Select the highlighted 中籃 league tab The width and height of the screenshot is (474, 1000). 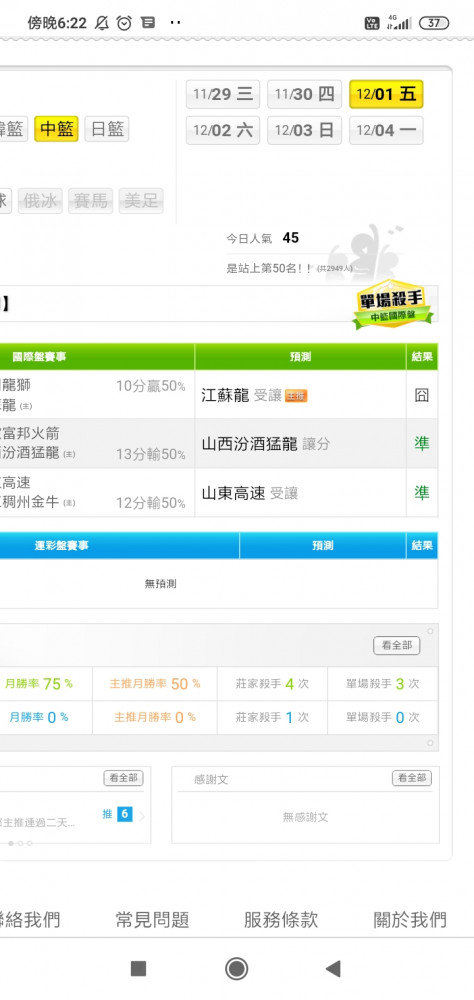pyautogui.click(x=56, y=129)
